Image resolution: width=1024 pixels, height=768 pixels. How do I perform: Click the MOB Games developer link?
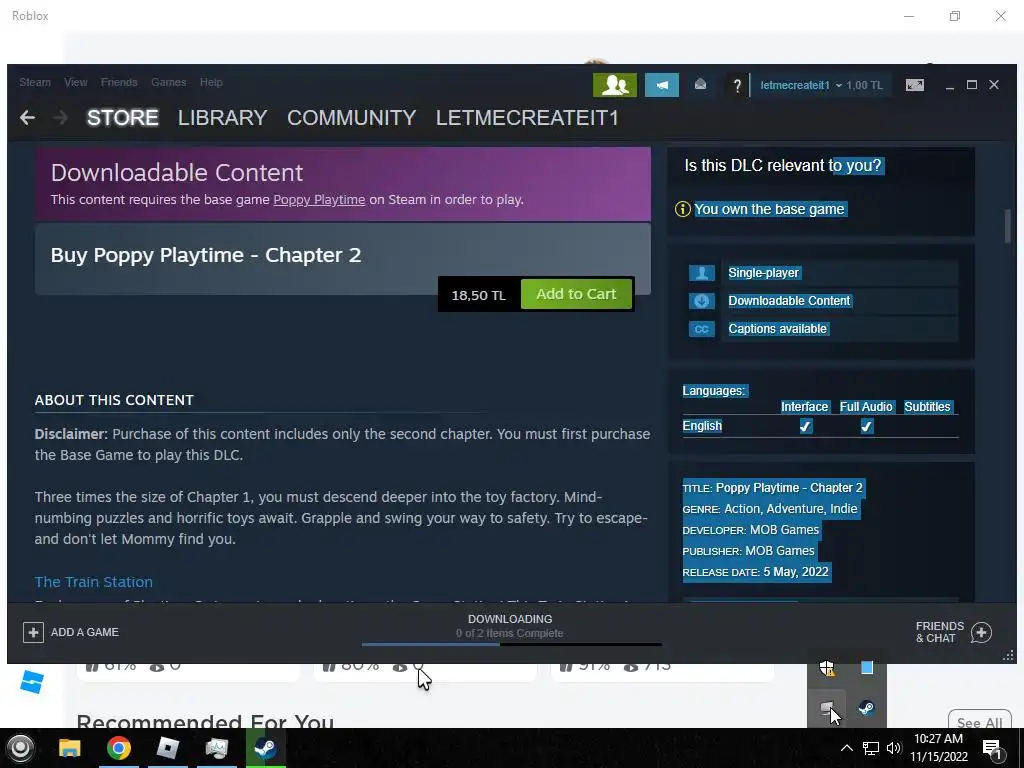click(784, 530)
